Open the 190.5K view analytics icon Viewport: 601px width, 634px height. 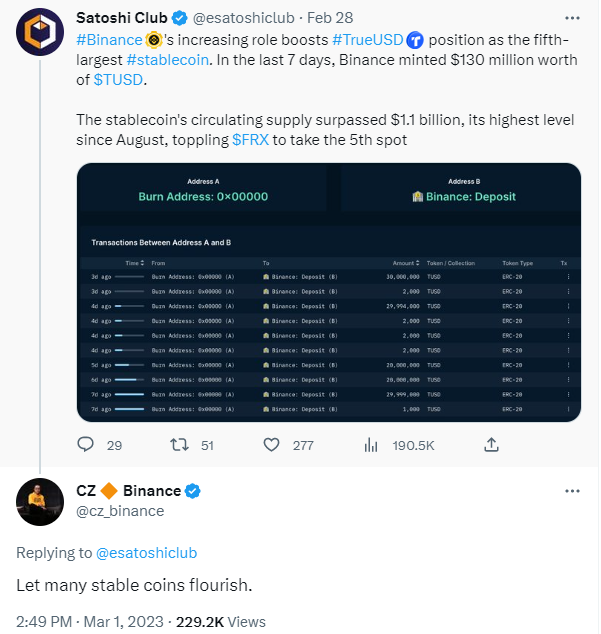(371, 445)
